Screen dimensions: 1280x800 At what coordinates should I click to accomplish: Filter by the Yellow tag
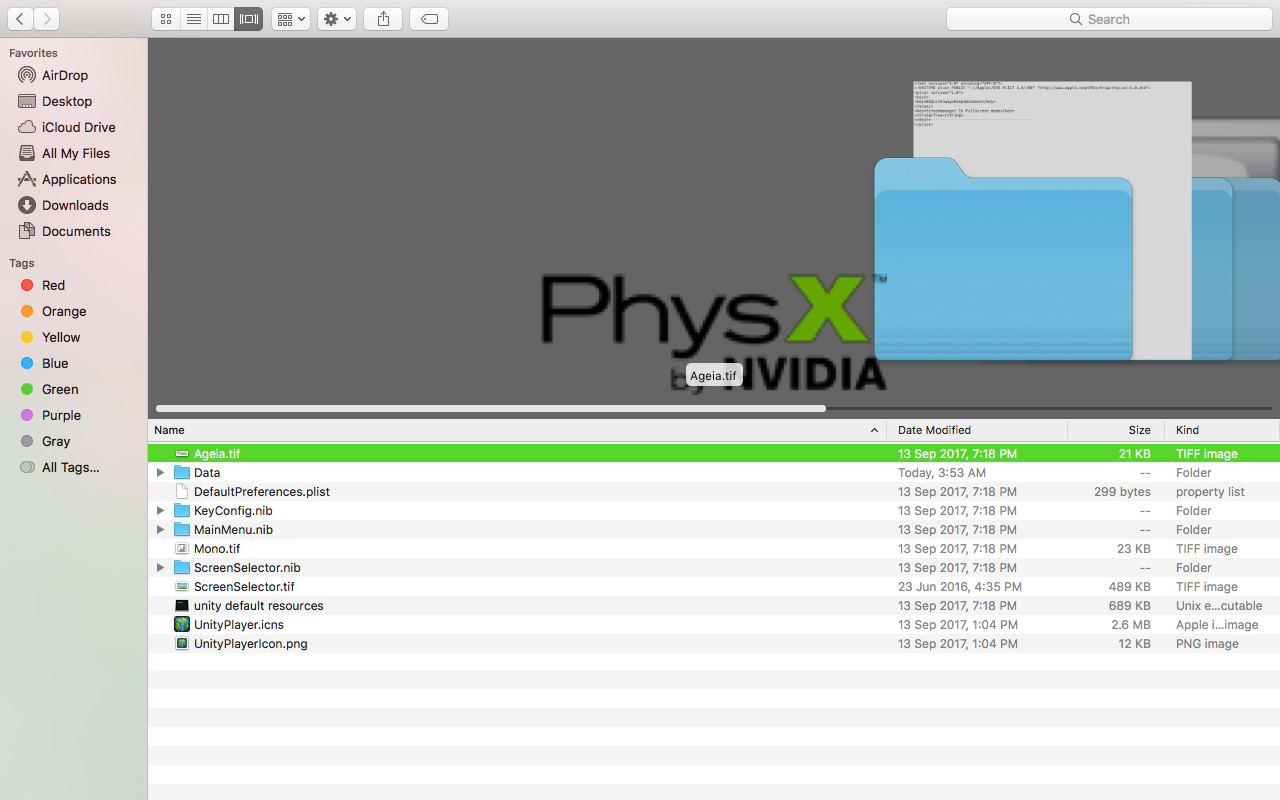61,337
